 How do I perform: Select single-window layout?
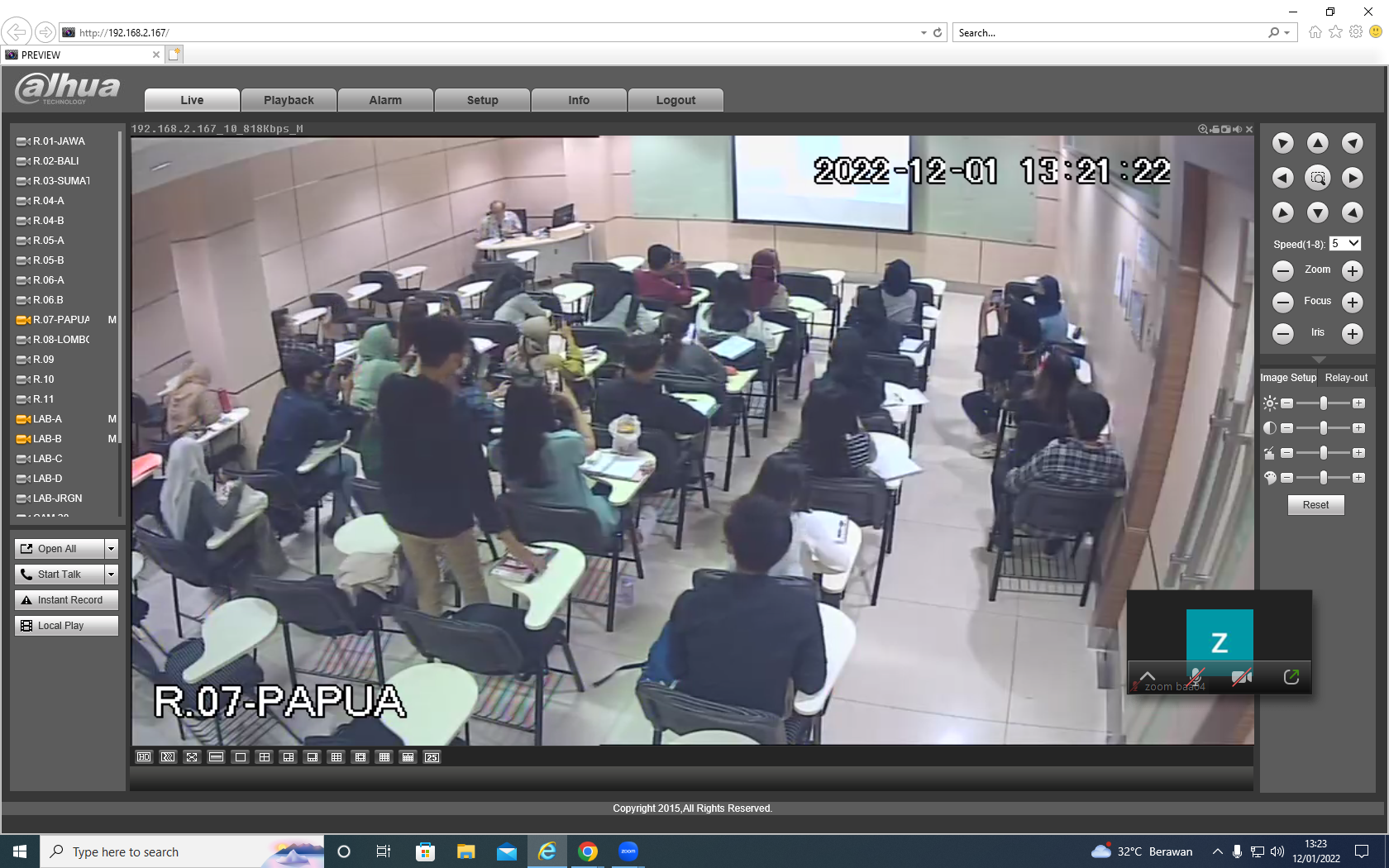(x=241, y=757)
